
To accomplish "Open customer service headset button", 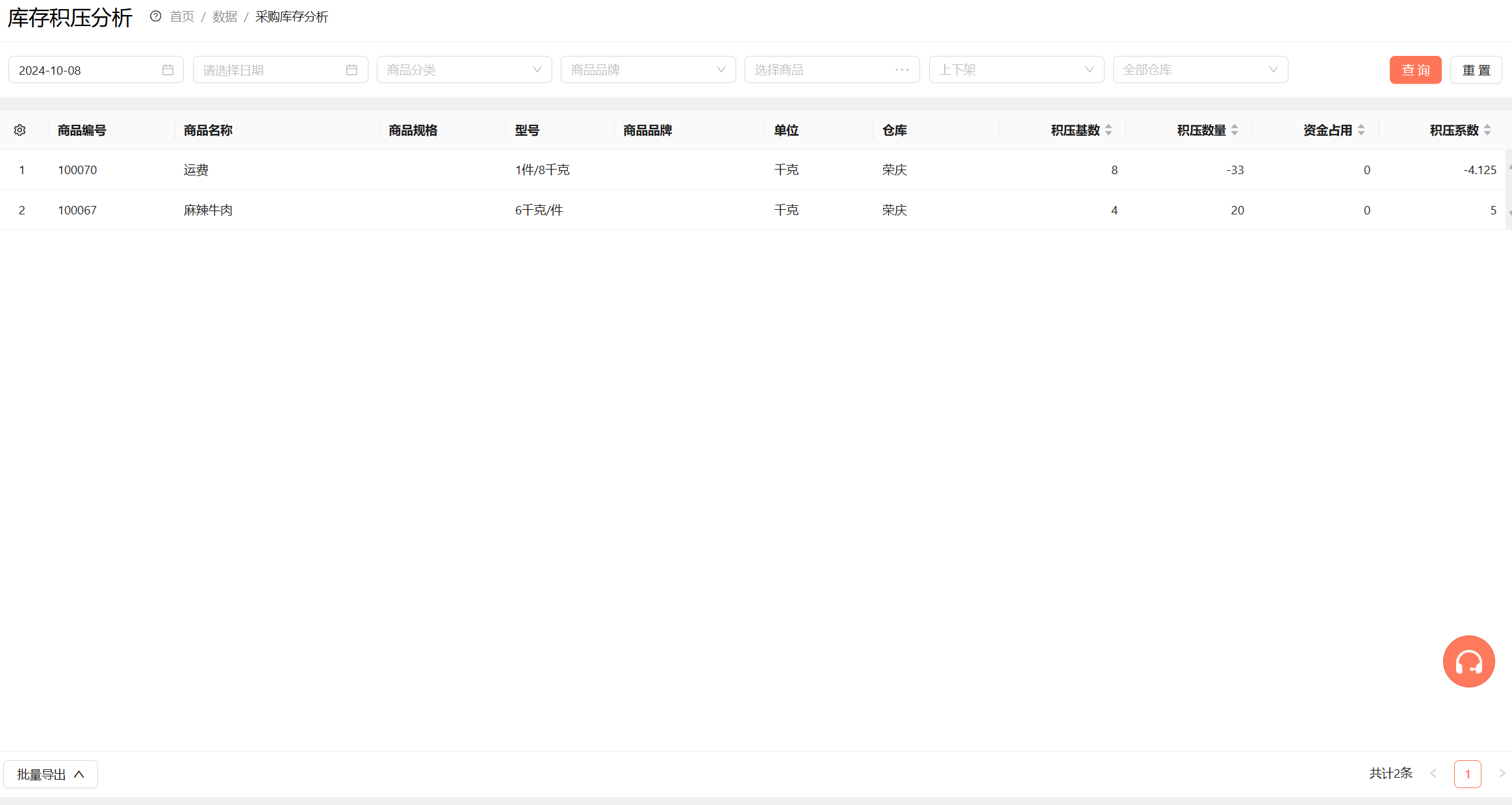I will (x=1468, y=661).
